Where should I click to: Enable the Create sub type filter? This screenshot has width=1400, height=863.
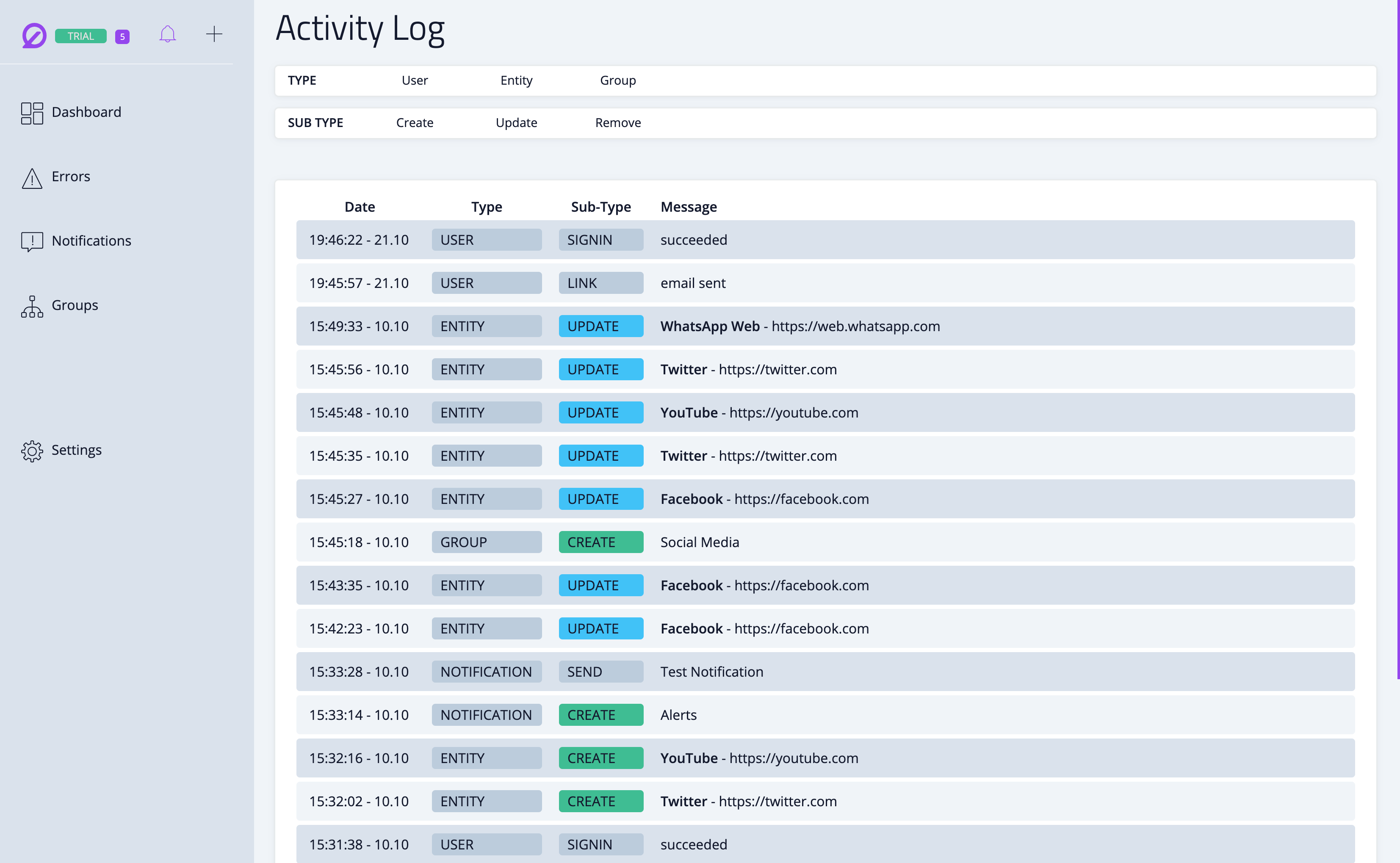coord(414,123)
